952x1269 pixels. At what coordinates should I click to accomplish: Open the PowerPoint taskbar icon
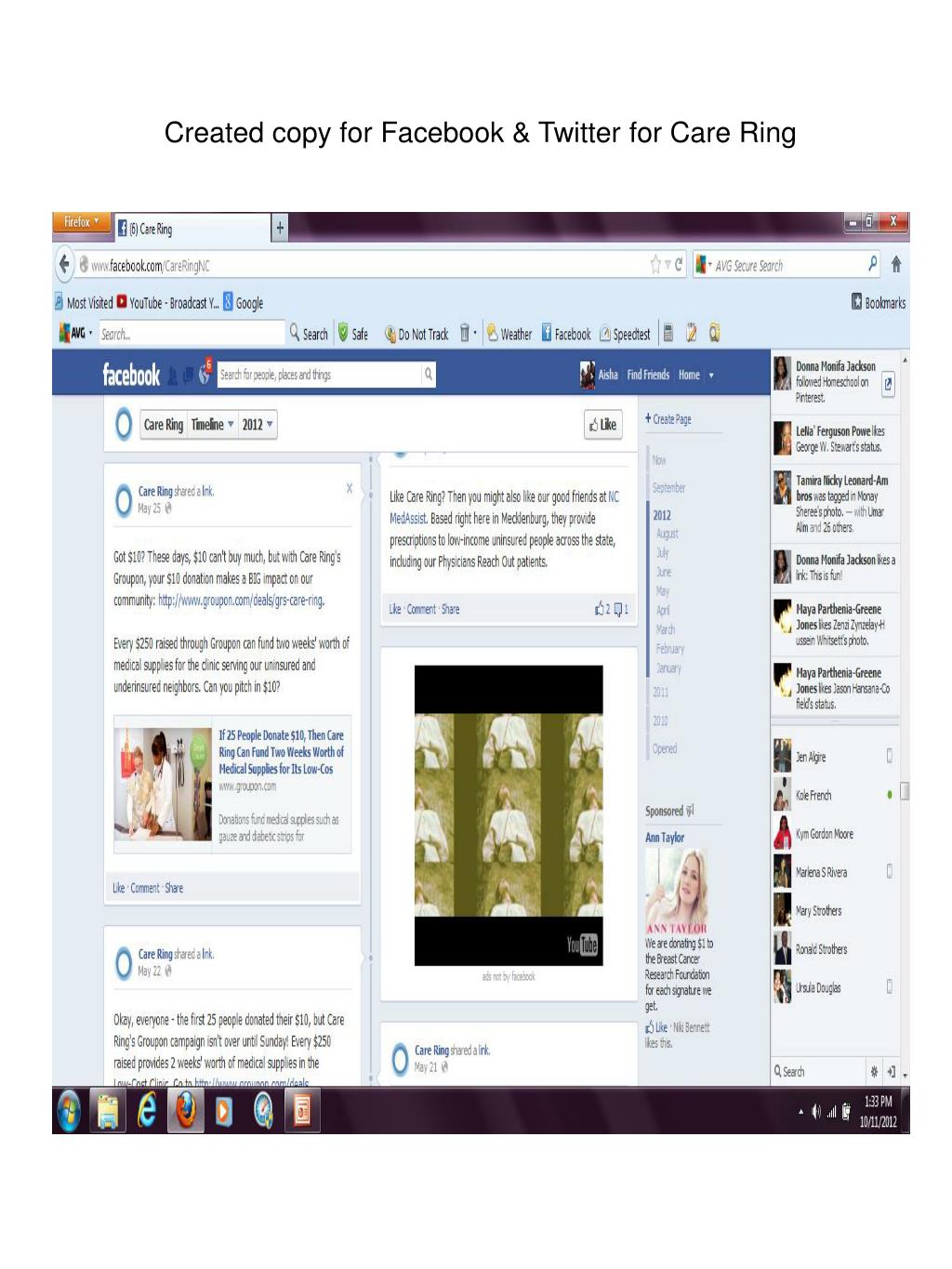pos(302,1110)
